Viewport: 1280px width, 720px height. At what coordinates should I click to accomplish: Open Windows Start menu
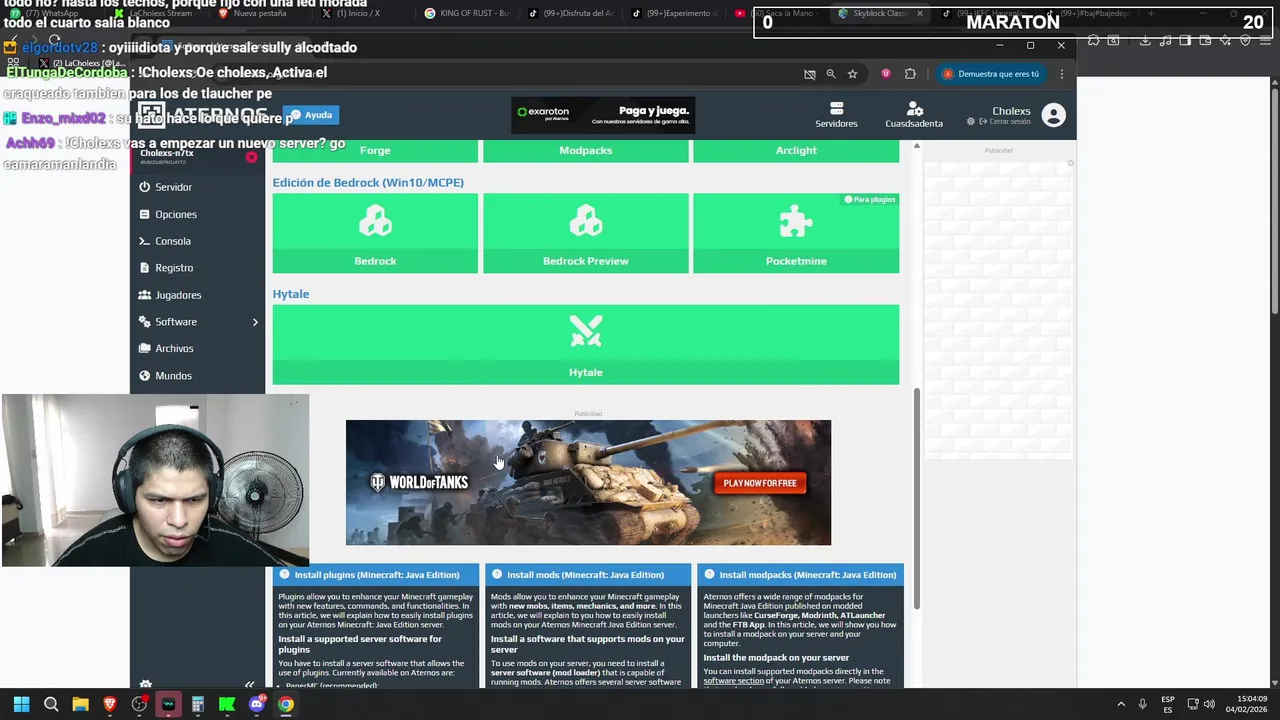pos(21,704)
